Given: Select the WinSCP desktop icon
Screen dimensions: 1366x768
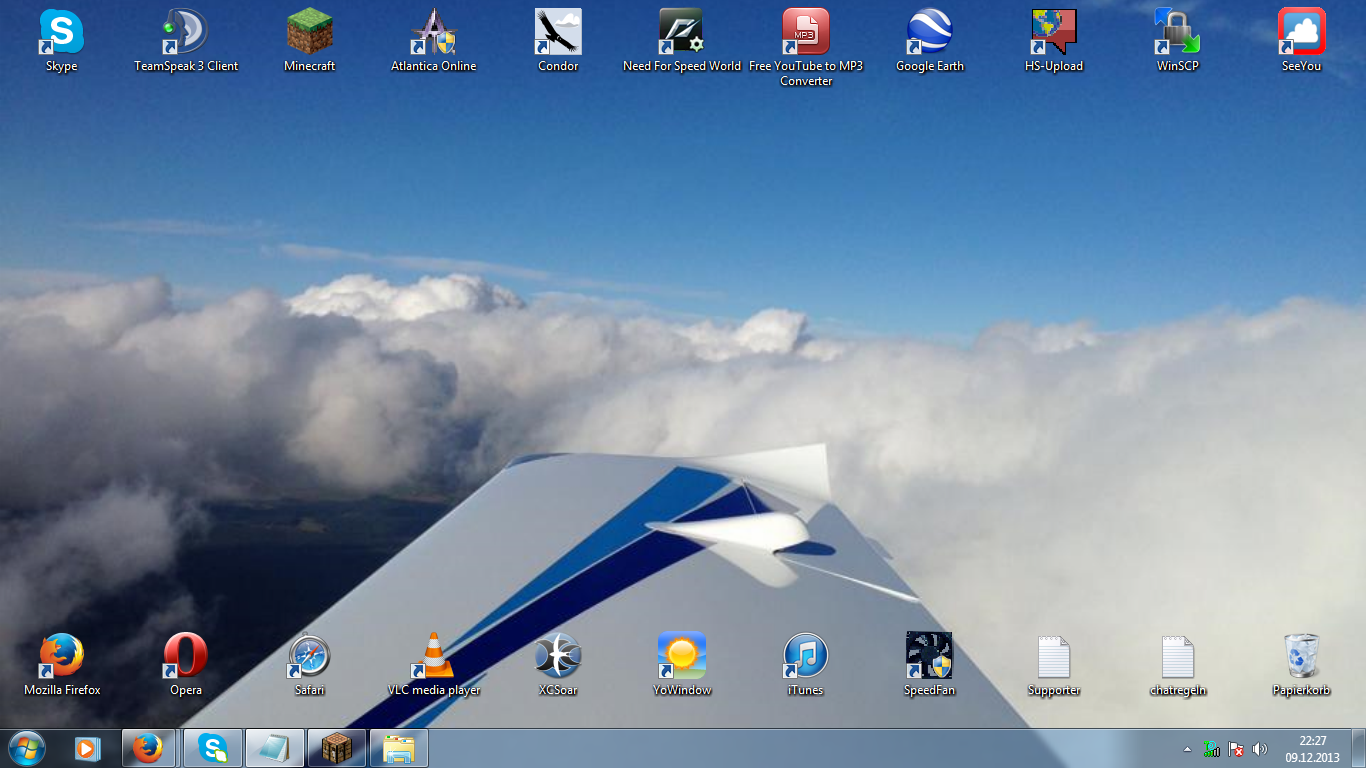Looking at the screenshot, I should pos(1177,33).
